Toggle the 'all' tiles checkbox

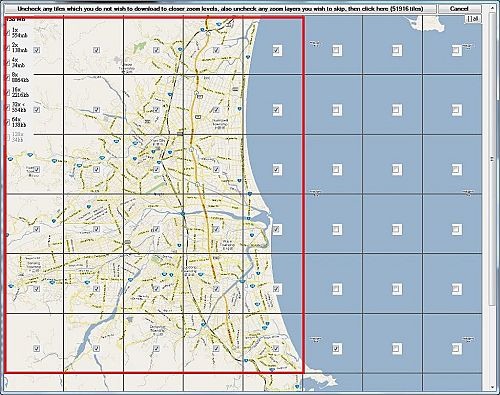[x=474, y=19]
